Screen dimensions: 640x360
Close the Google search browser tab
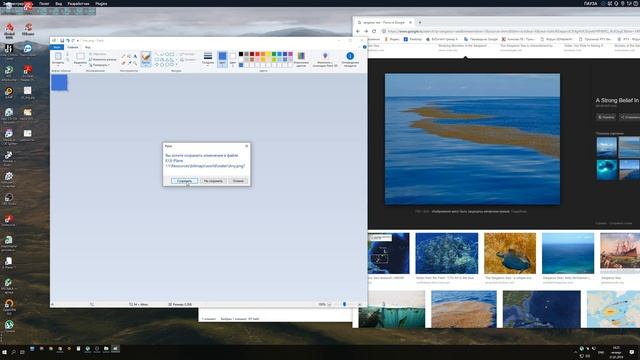click(410, 22)
